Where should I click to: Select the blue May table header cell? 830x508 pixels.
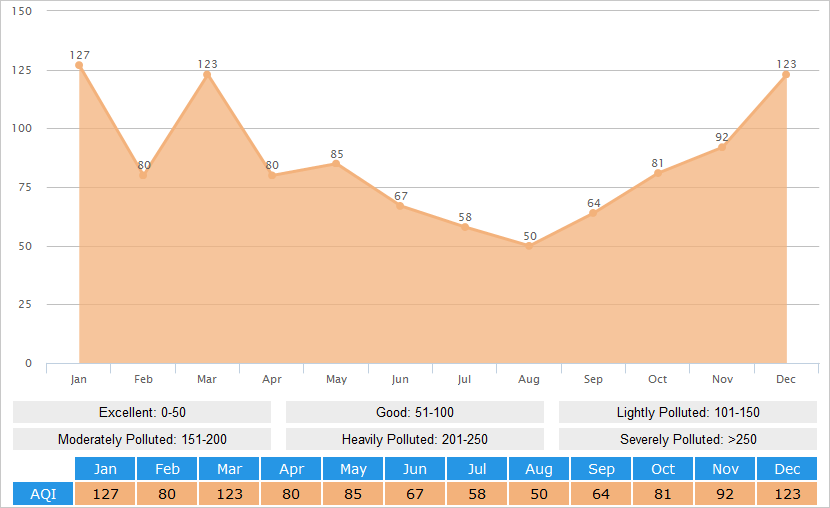[x=353, y=469]
